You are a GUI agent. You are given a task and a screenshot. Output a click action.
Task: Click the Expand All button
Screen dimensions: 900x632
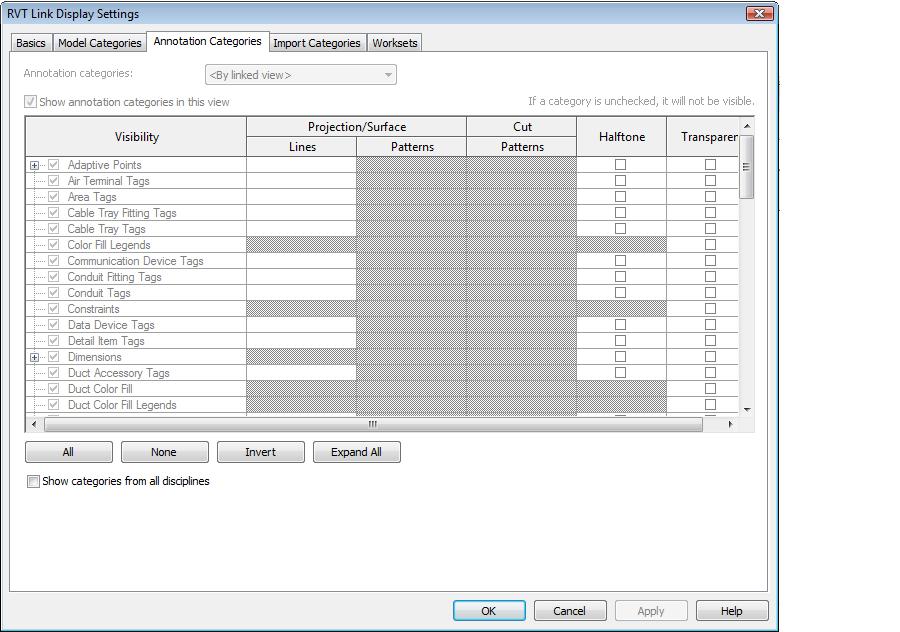(x=356, y=452)
